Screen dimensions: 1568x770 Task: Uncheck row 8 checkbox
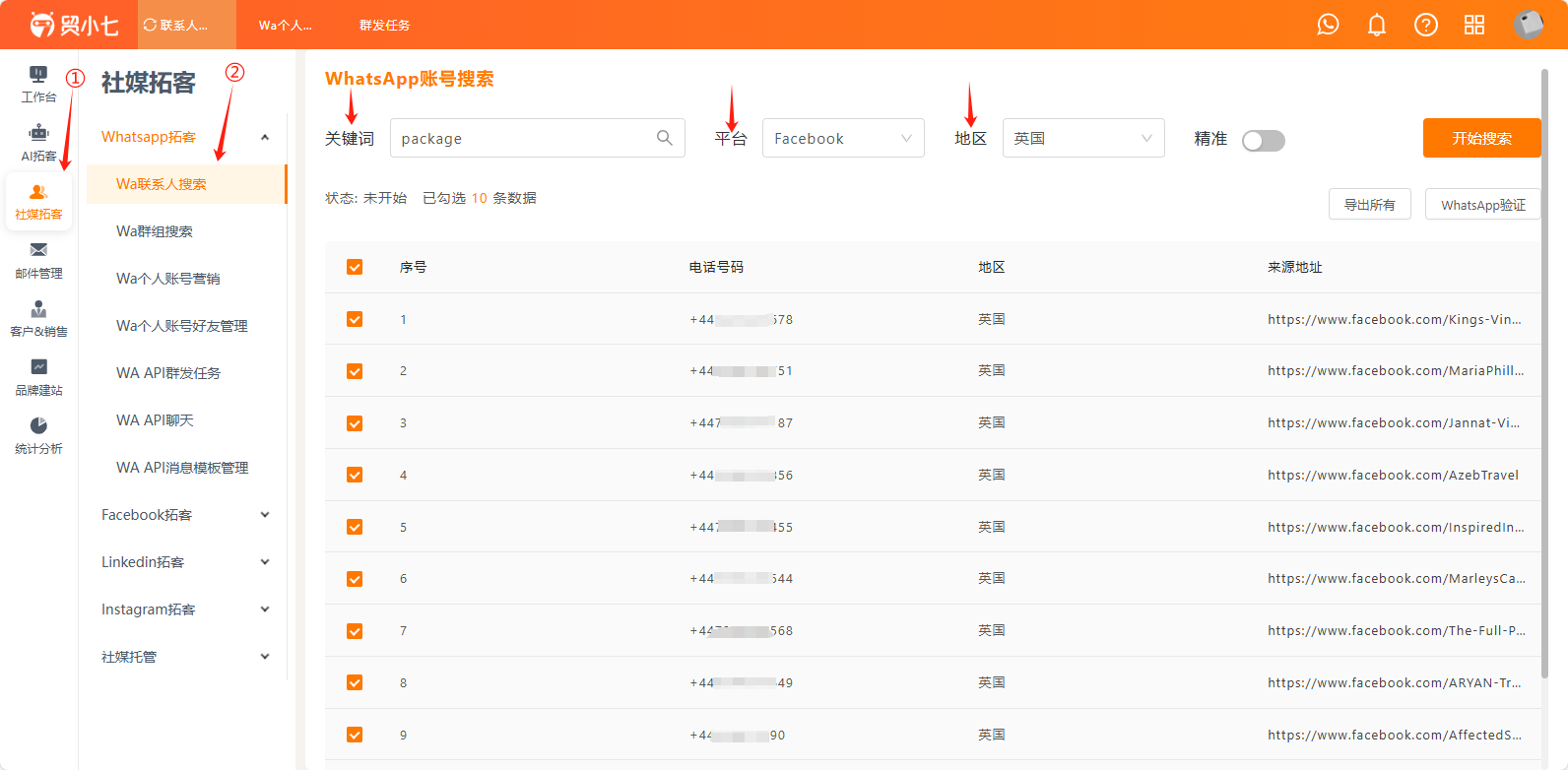click(x=355, y=682)
